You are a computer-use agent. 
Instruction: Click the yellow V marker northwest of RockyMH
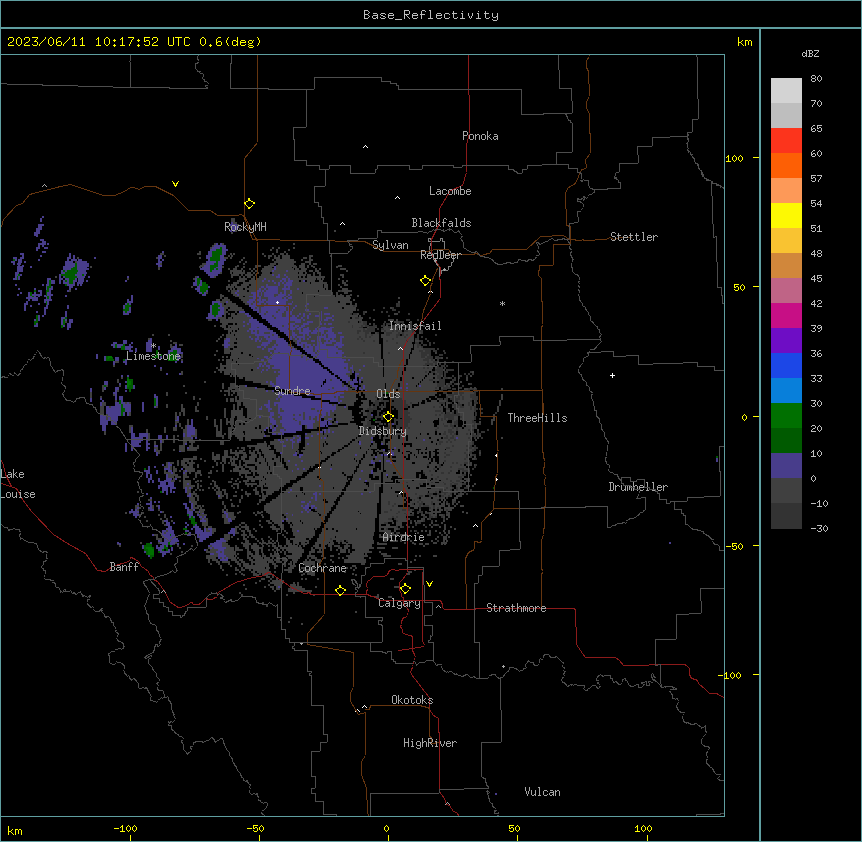(175, 184)
